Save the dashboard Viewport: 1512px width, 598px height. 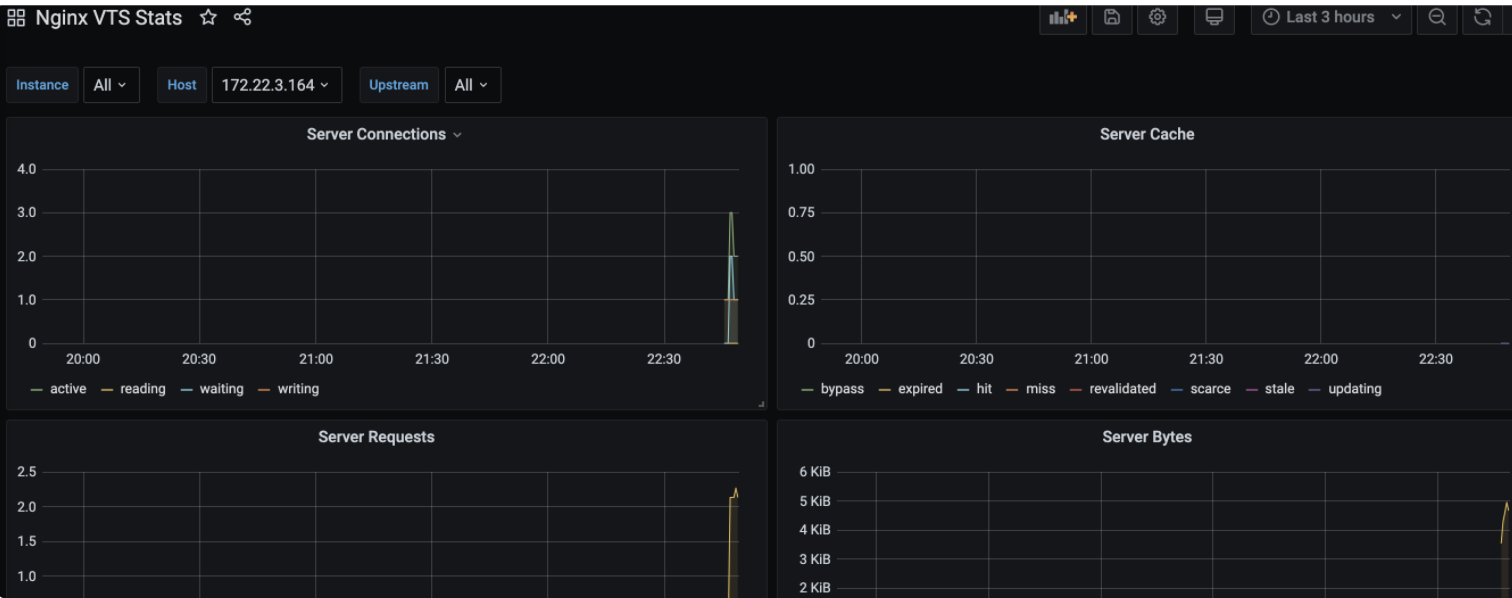[x=1112, y=17]
